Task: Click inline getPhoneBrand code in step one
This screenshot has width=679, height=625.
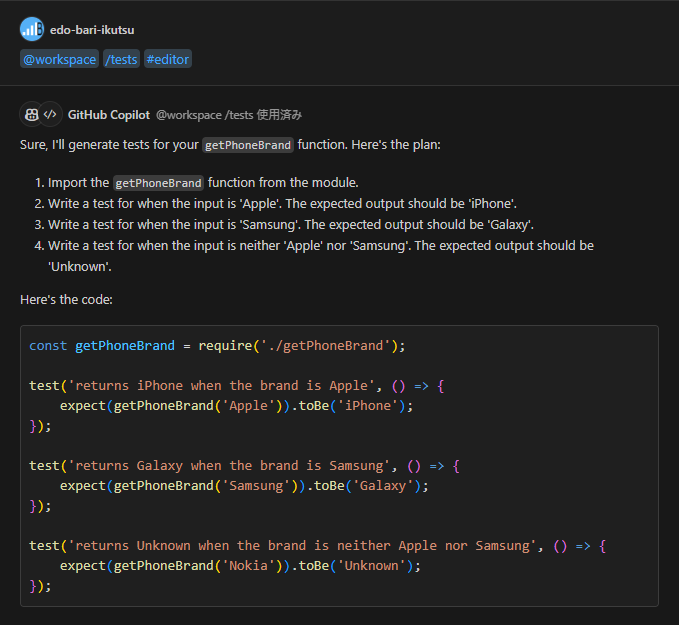Action: 159,183
